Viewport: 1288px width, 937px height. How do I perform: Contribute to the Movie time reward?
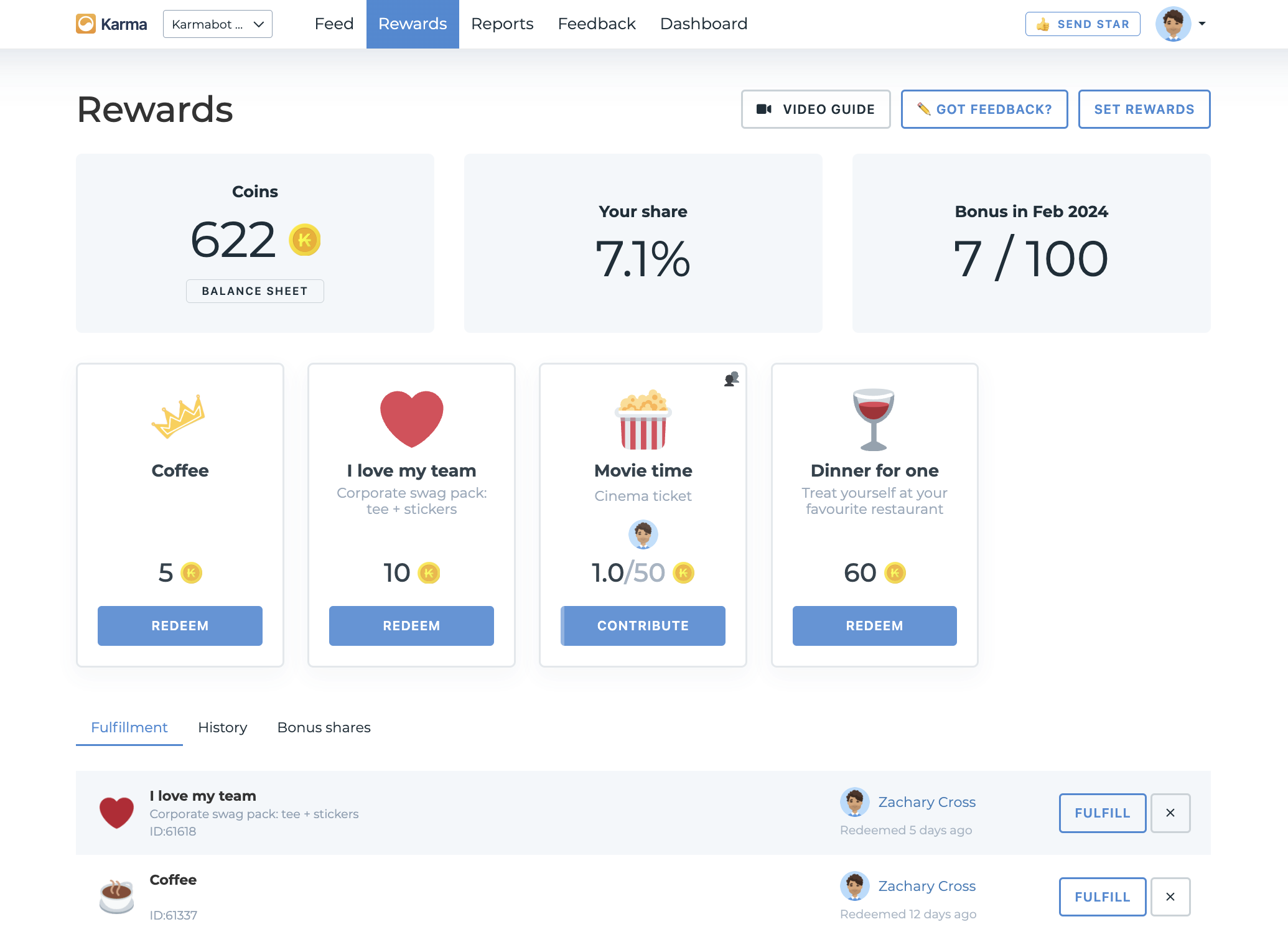tap(643, 626)
